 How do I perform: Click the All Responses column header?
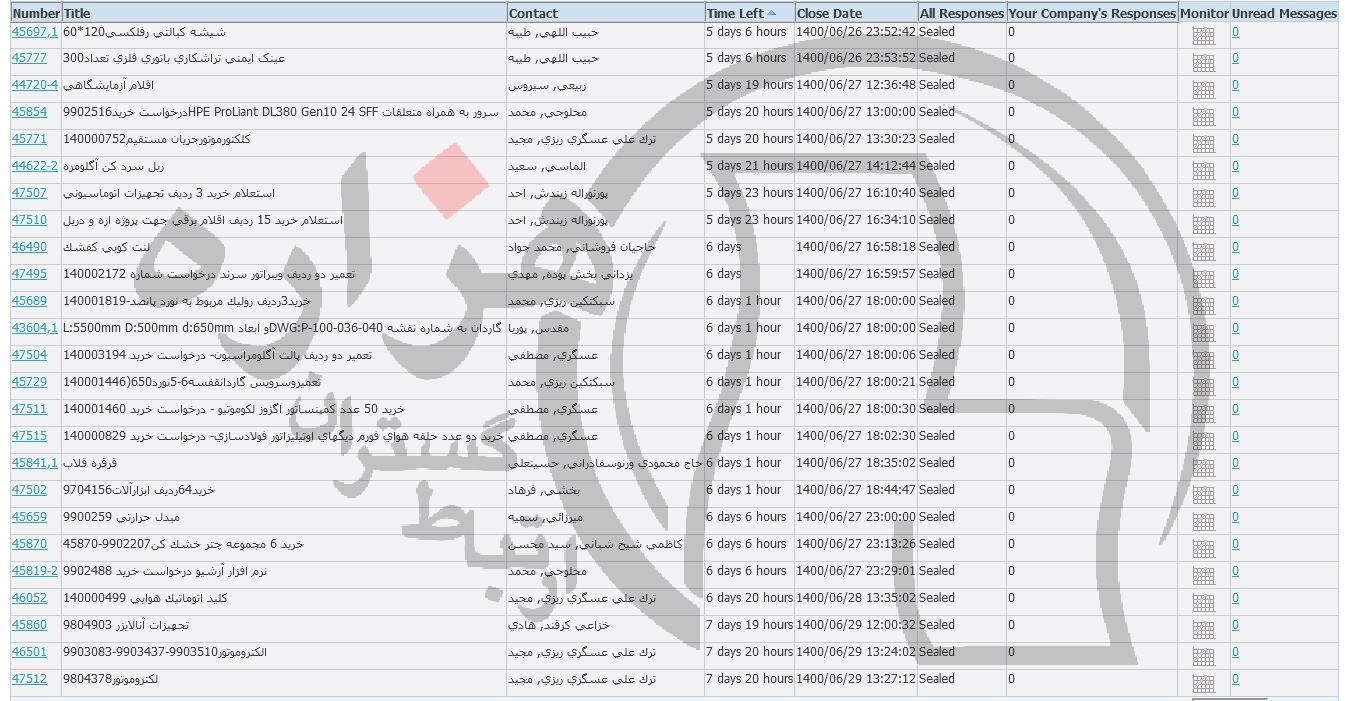point(961,13)
